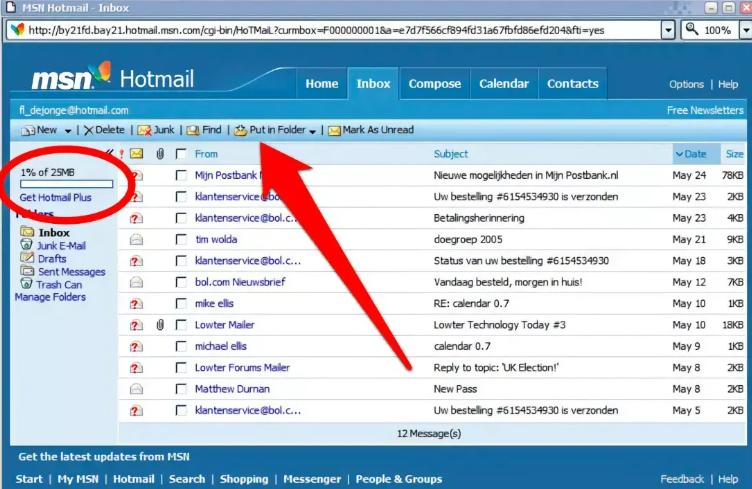Open the Manage Folders link
This screenshot has height=489, width=752.
[x=50, y=297]
